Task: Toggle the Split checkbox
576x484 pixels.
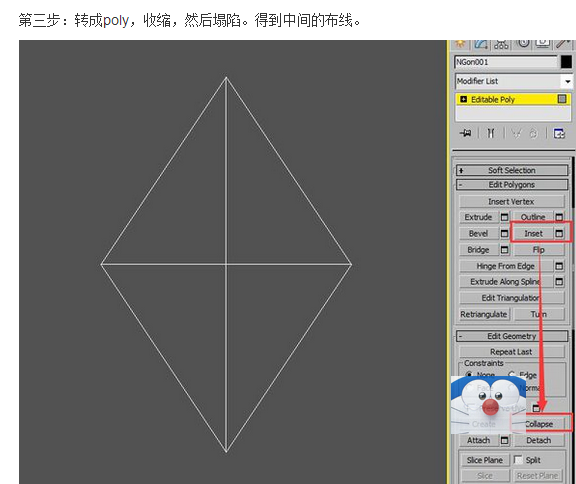Action: (x=518, y=459)
